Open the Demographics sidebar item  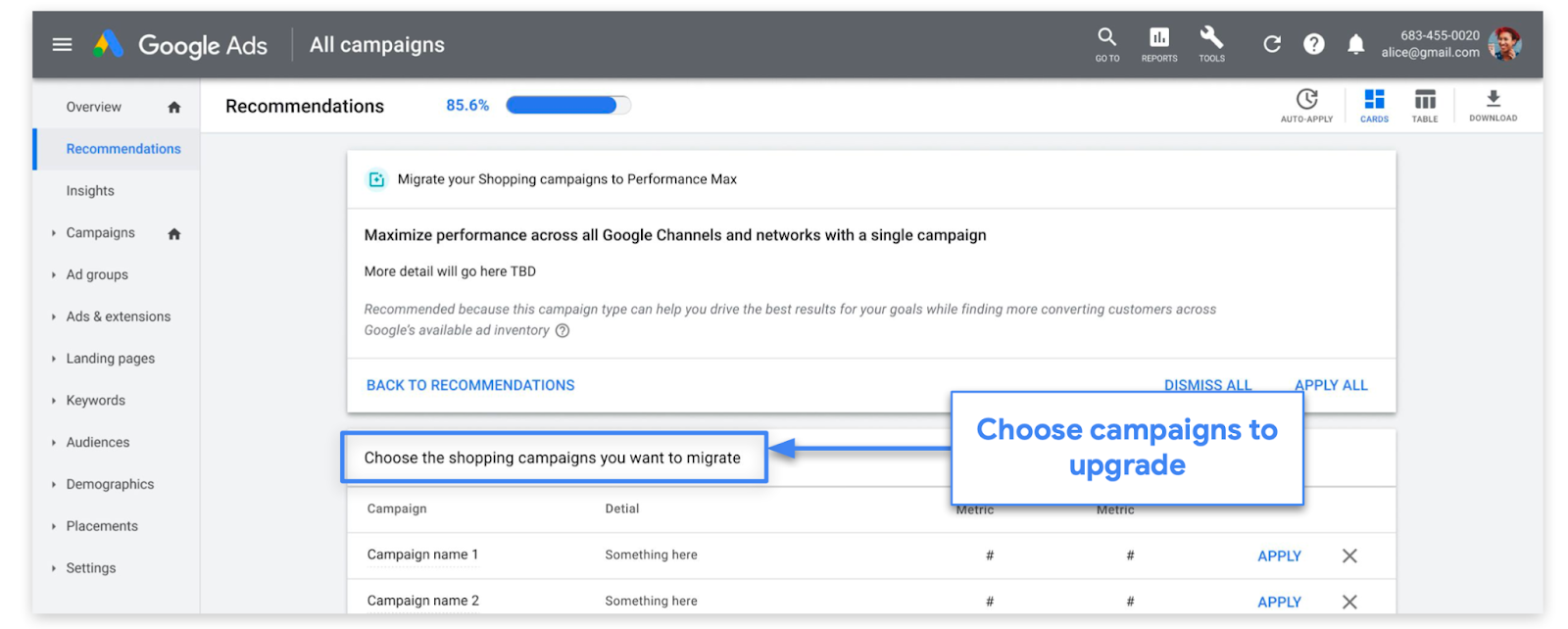[x=110, y=485]
